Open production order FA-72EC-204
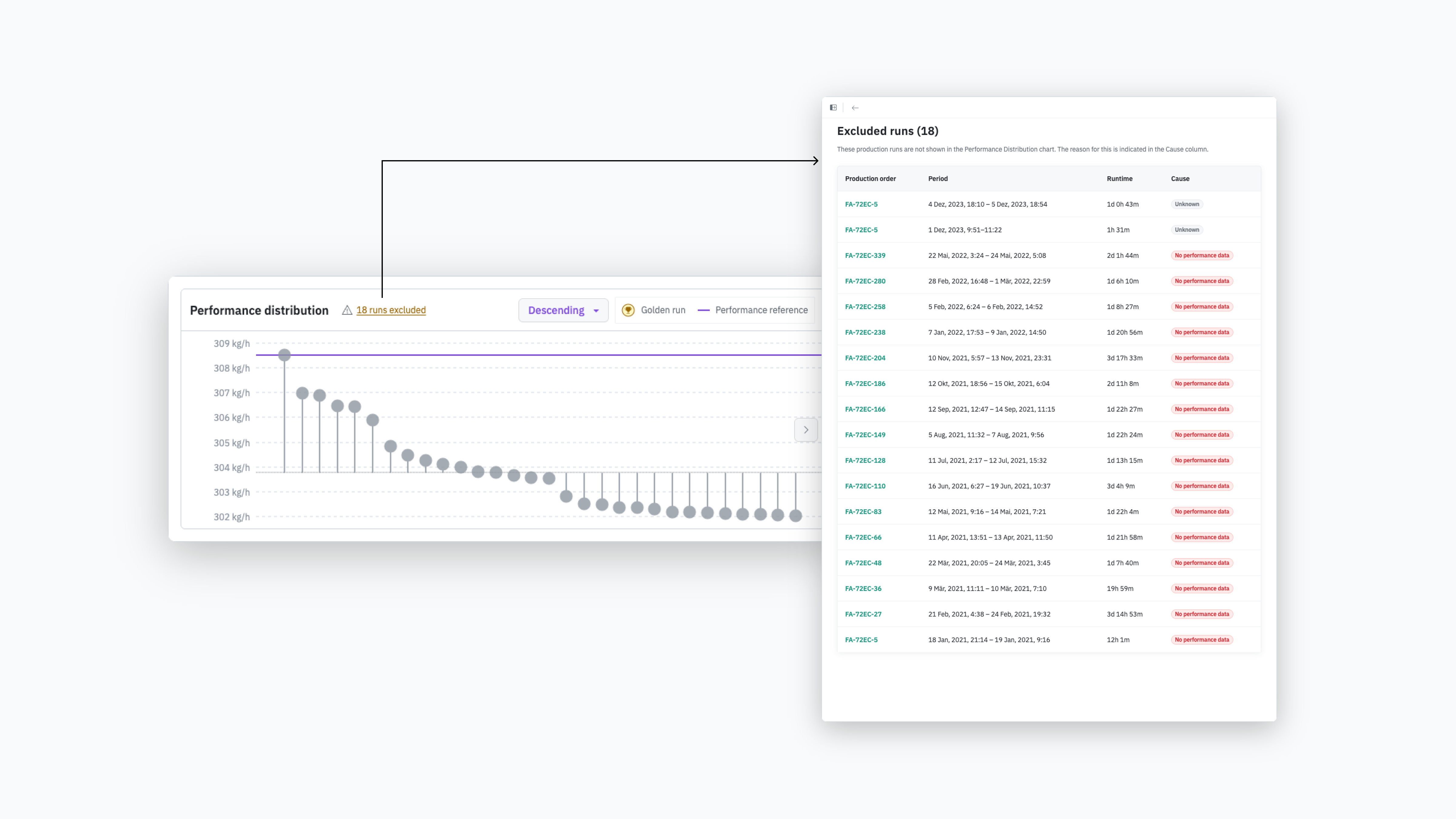1456x819 pixels. [x=865, y=358]
